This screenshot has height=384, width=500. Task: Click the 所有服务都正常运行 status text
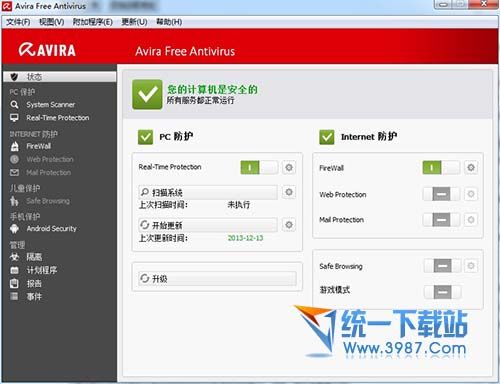click(x=200, y=100)
